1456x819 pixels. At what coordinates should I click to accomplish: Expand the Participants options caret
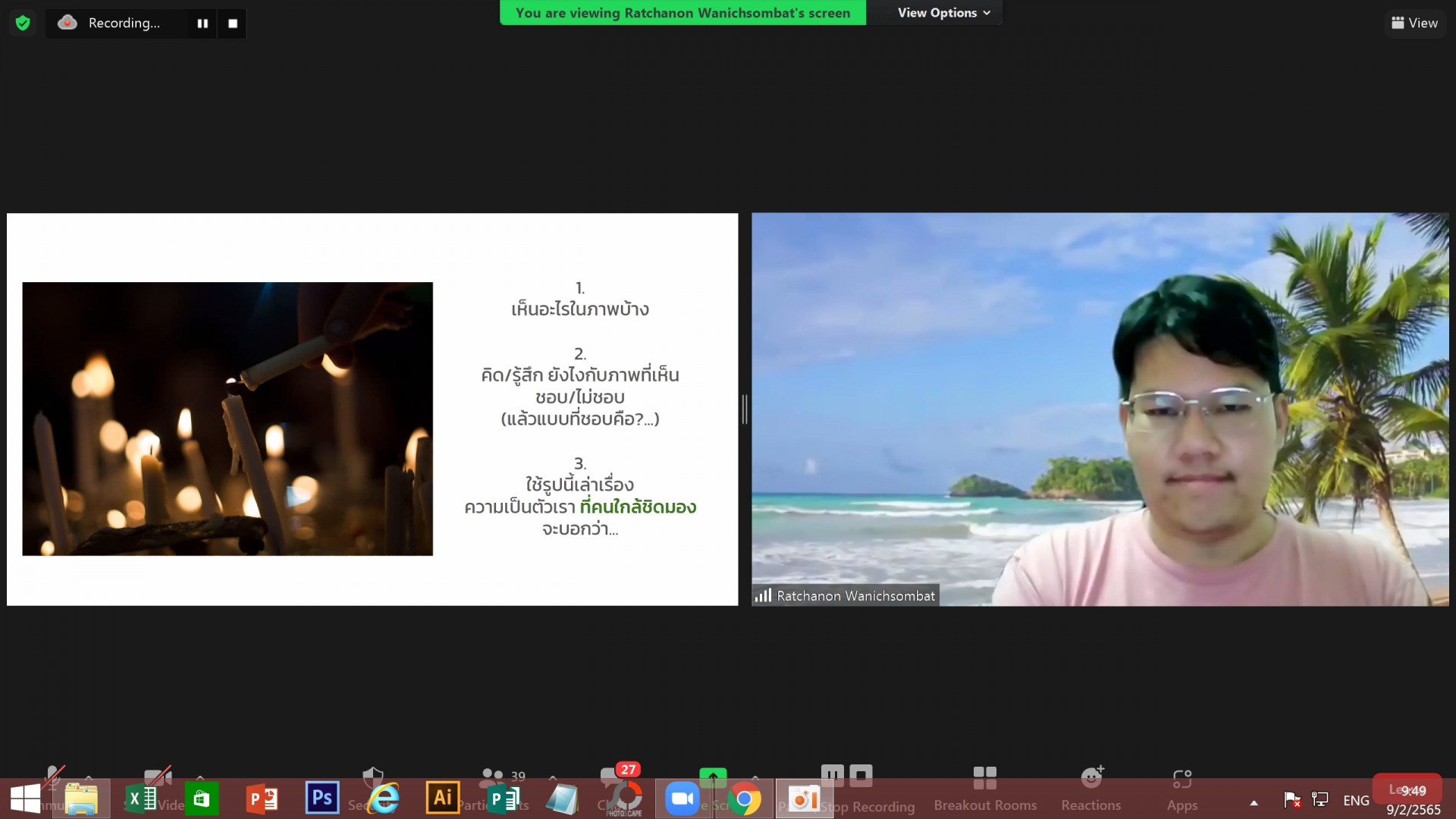click(x=552, y=777)
